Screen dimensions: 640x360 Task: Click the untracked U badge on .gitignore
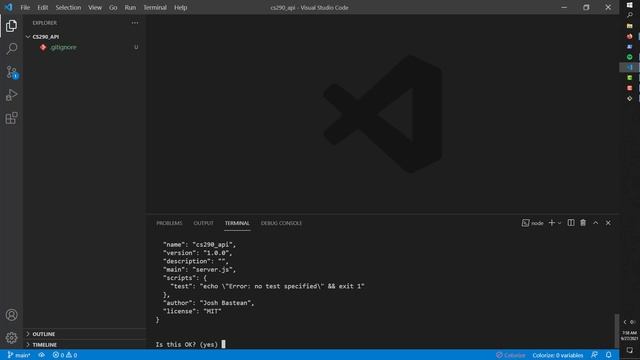pos(136,47)
